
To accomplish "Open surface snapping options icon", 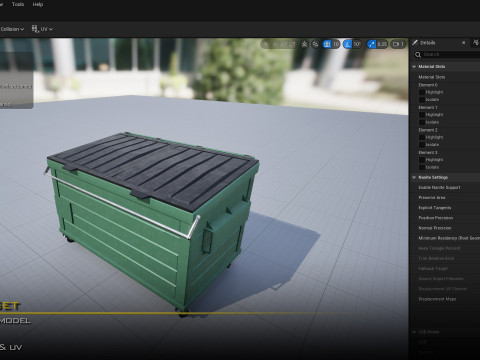I will pyautogui.click(x=315, y=44).
